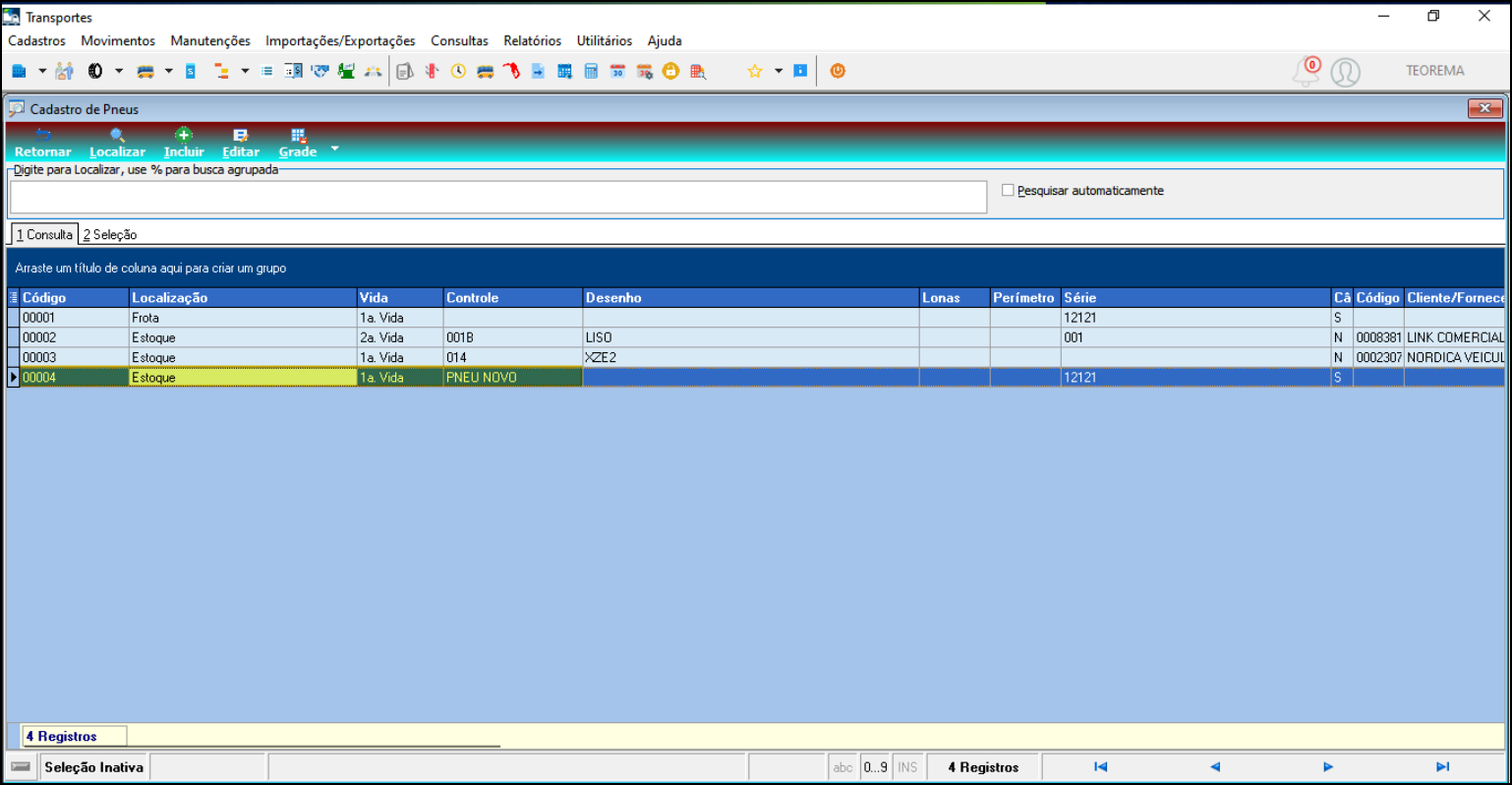1512x785 pixels.
Task: Click the yellow clock toolbar icon
Action: coord(458,71)
